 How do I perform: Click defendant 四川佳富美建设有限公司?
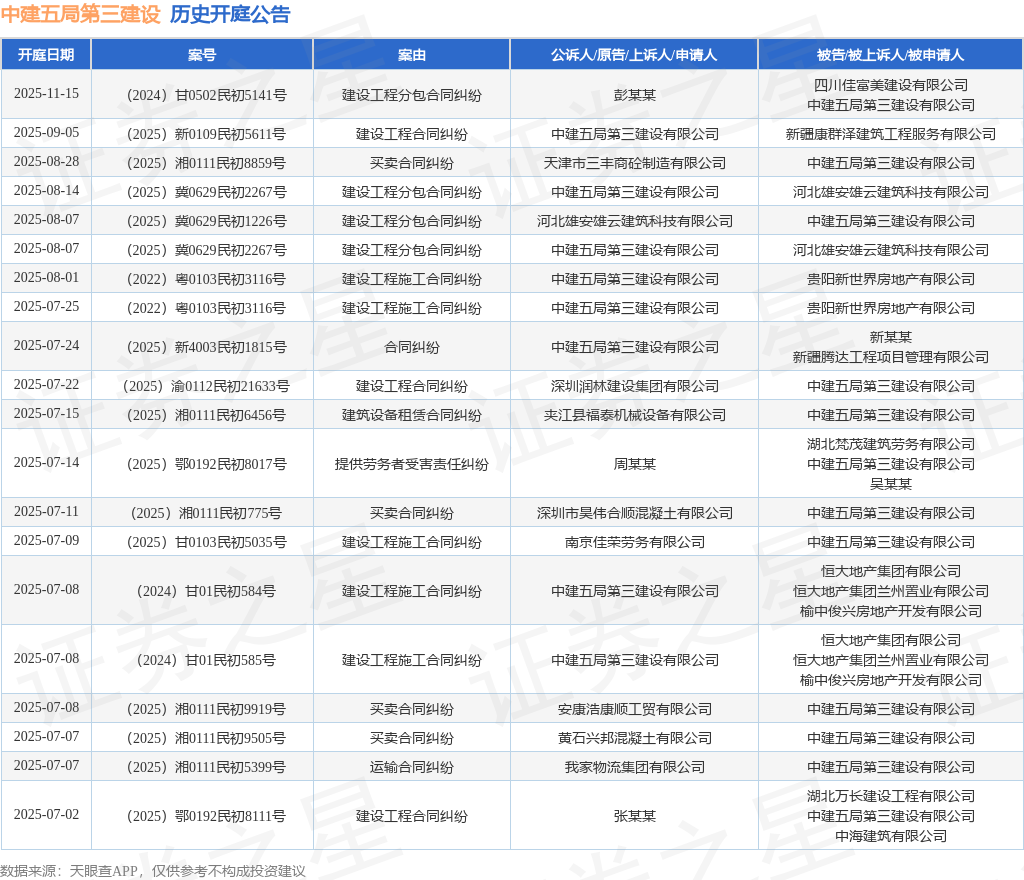click(890, 85)
